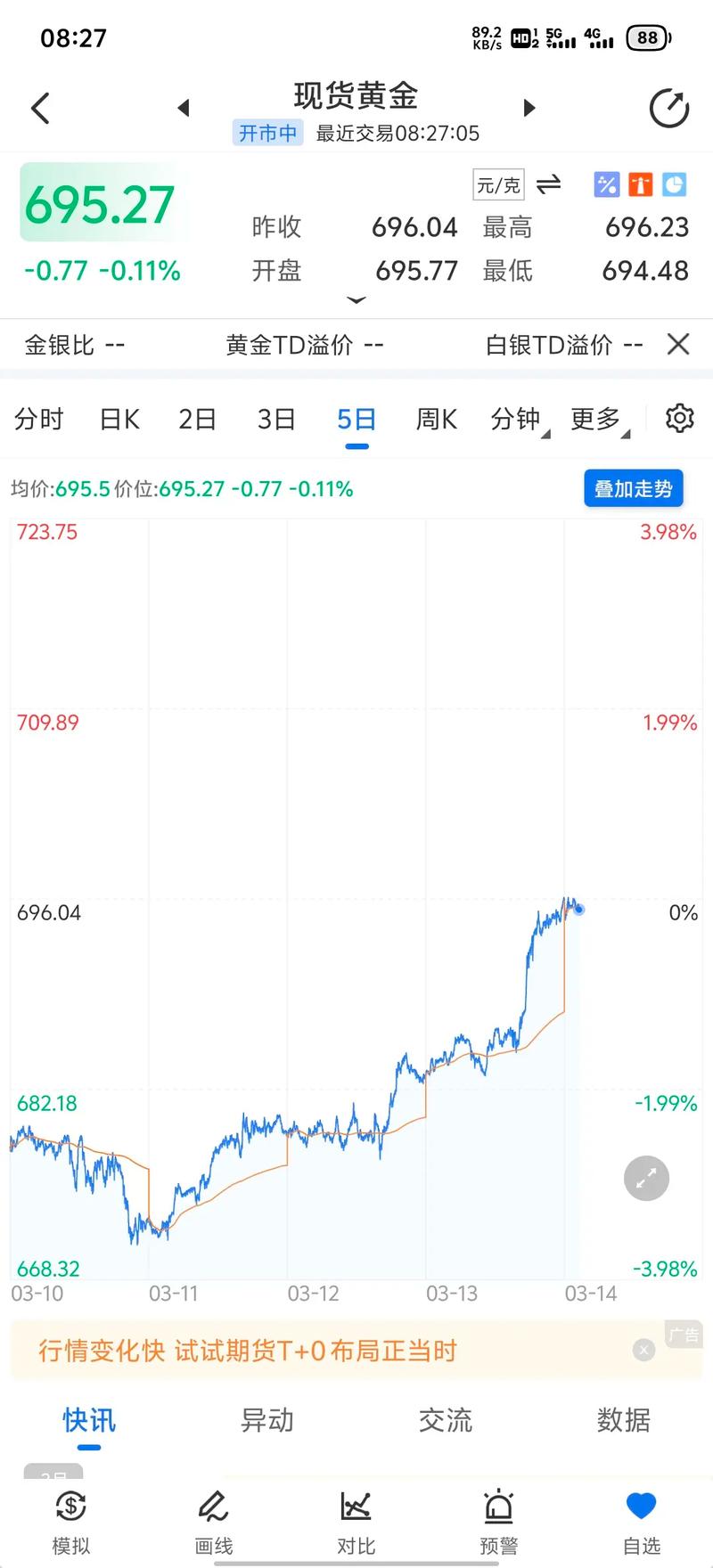Open the 模拟 simulated trading icon
713x1568 pixels.
[x=71, y=1522]
